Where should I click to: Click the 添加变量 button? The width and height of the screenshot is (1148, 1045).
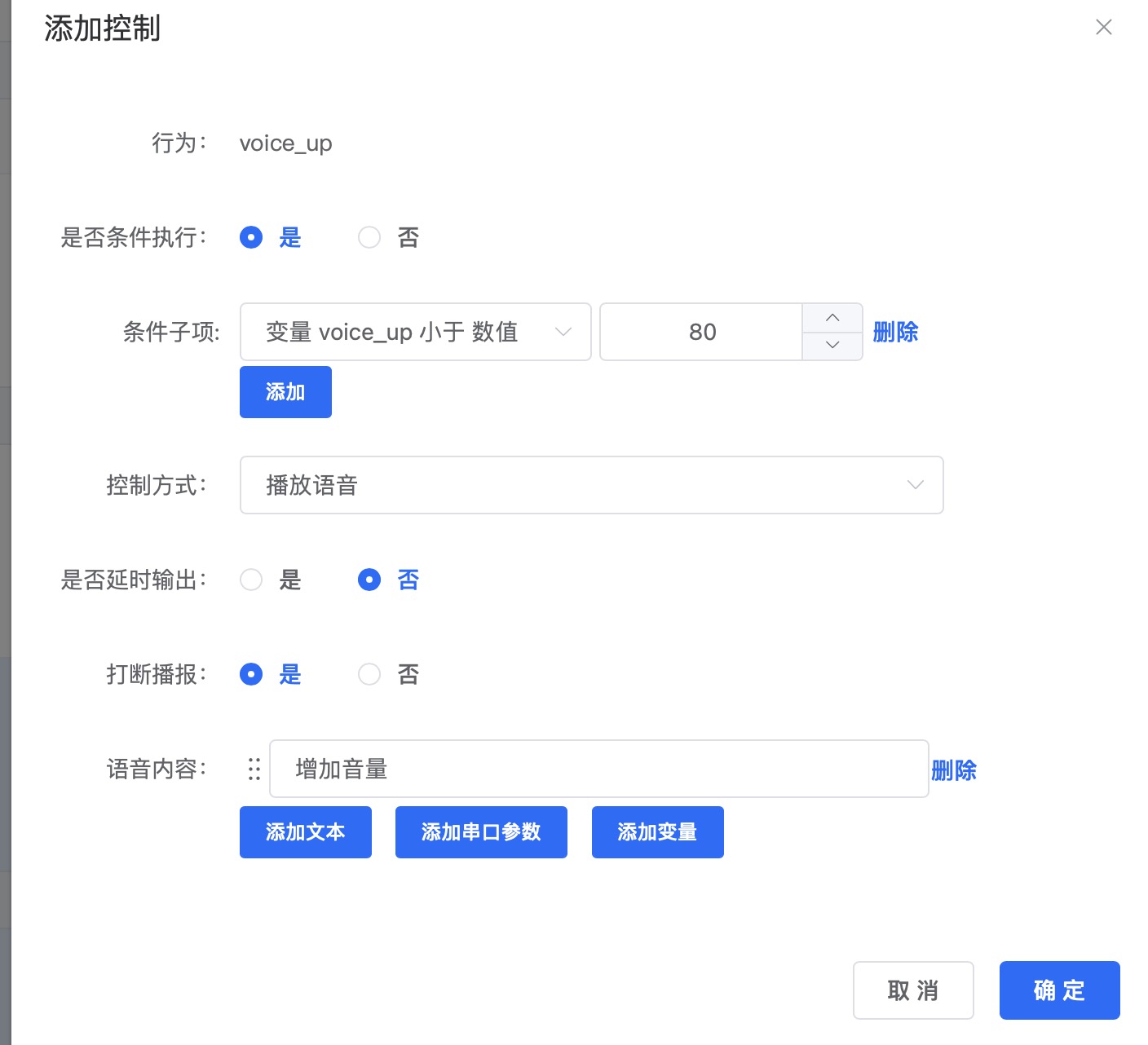(657, 832)
